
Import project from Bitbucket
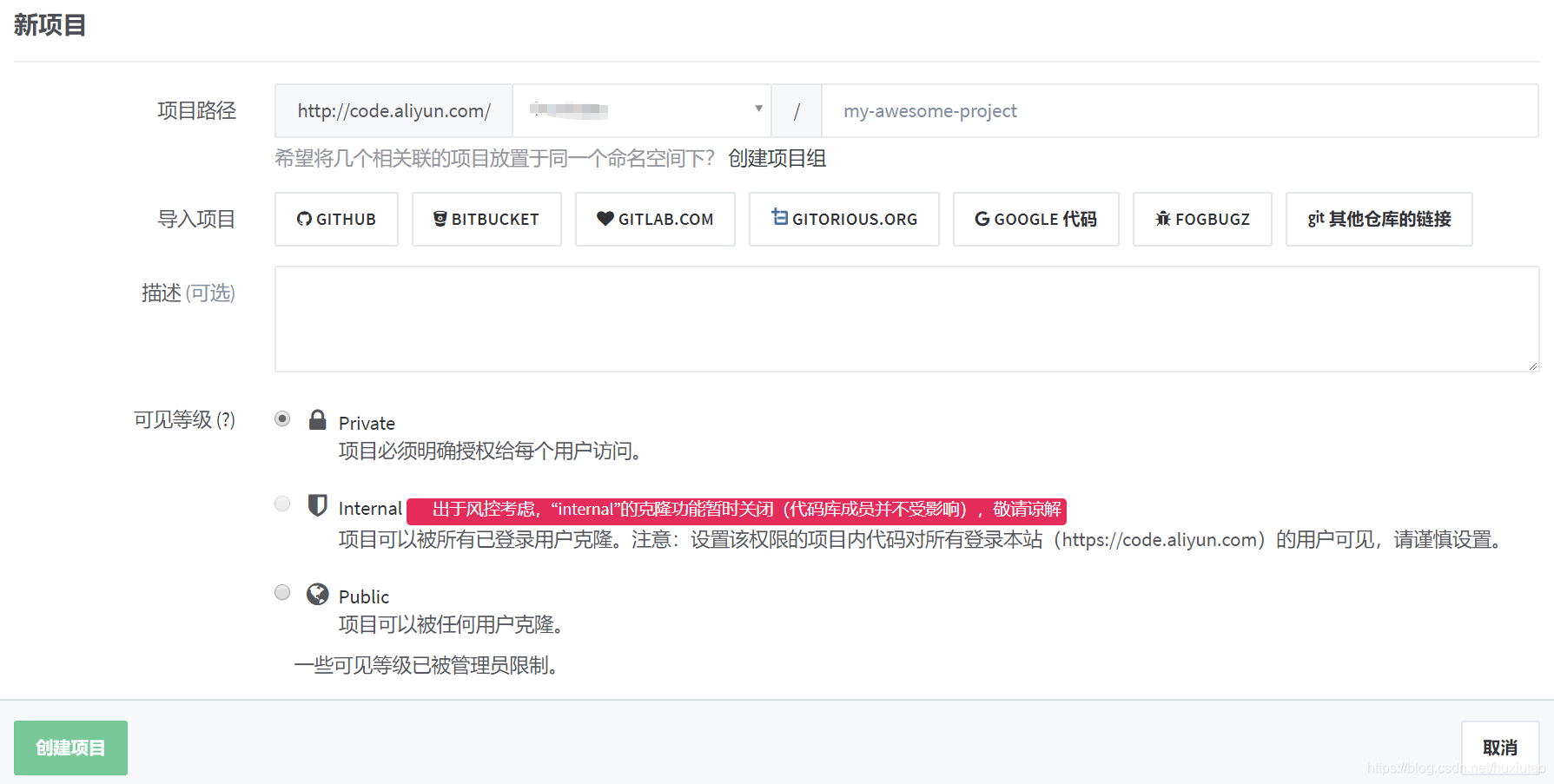[486, 219]
